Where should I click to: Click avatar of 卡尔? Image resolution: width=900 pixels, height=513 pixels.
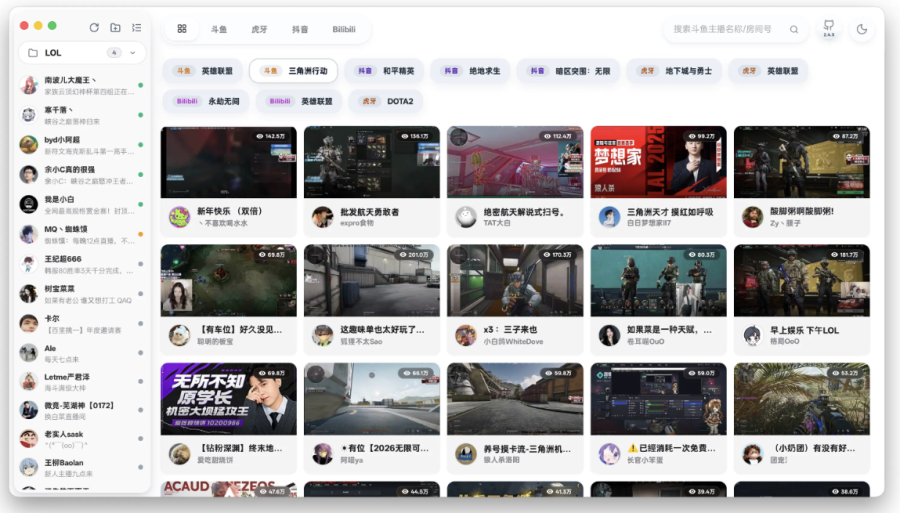click(29, 324)
